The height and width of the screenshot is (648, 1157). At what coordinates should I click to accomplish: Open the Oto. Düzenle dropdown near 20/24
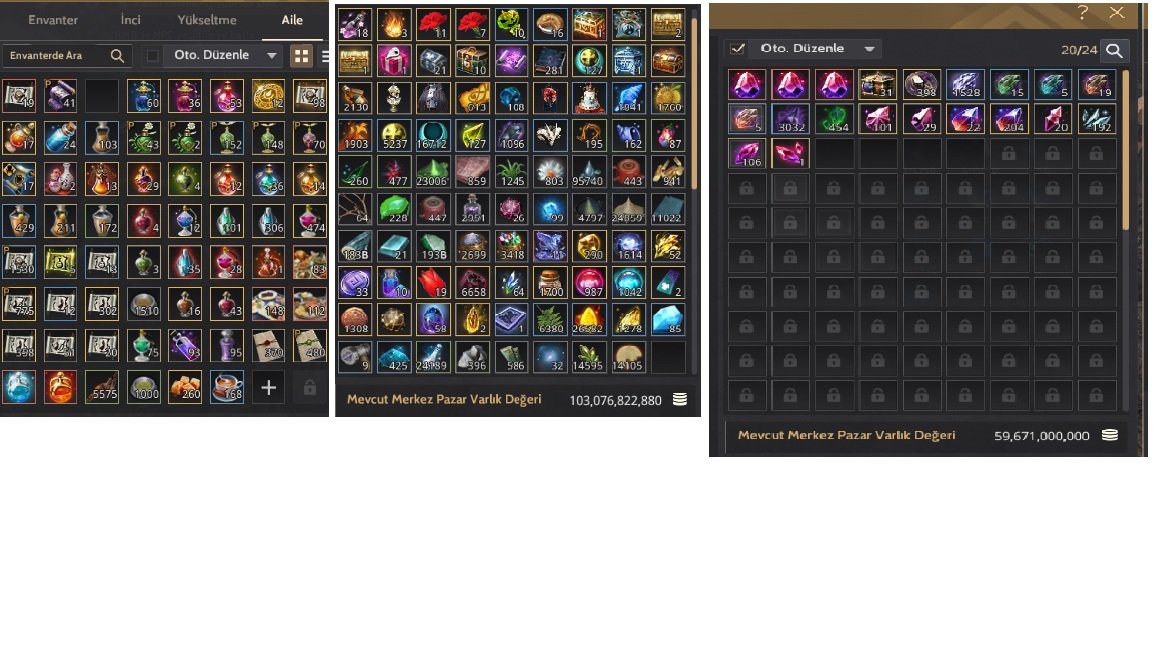tap(869, 49)
